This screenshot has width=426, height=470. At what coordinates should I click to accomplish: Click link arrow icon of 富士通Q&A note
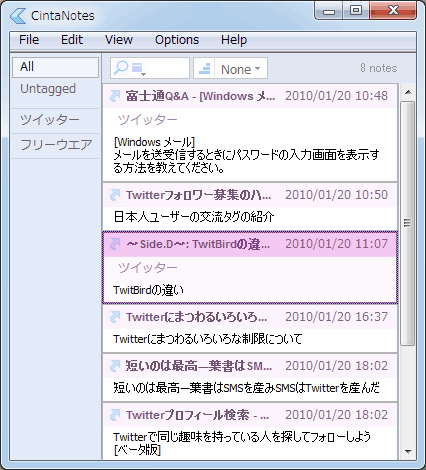[115, 96]
